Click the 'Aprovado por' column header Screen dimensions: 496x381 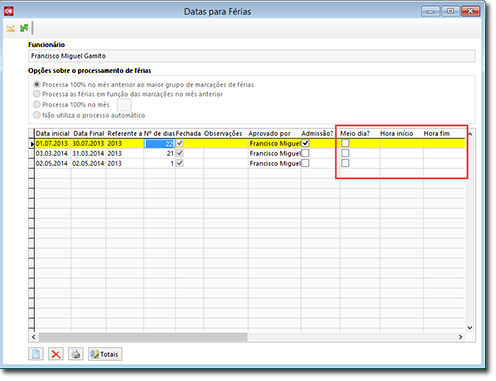click(x=274, y=133)
